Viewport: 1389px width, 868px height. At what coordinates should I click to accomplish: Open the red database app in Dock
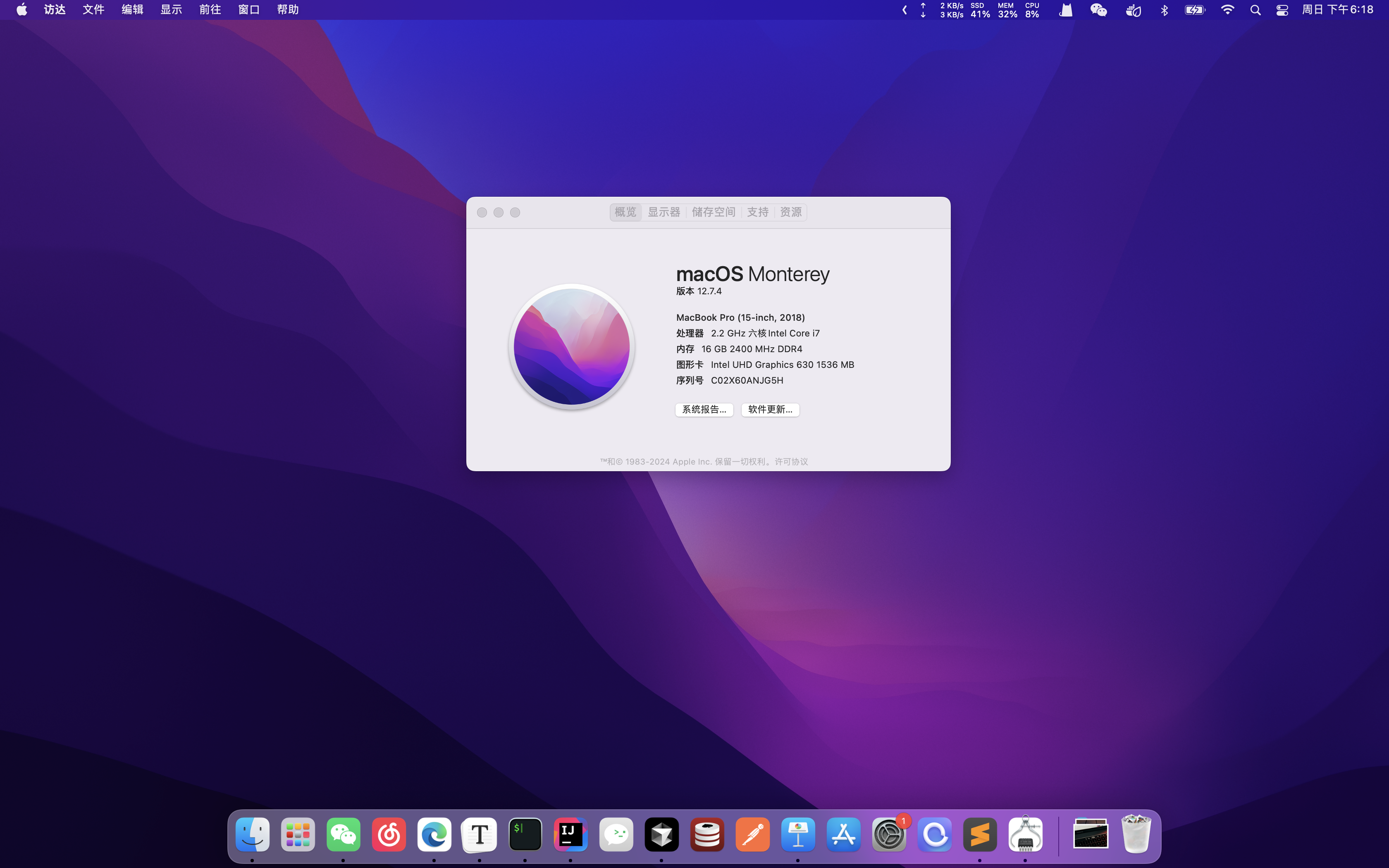707,834
